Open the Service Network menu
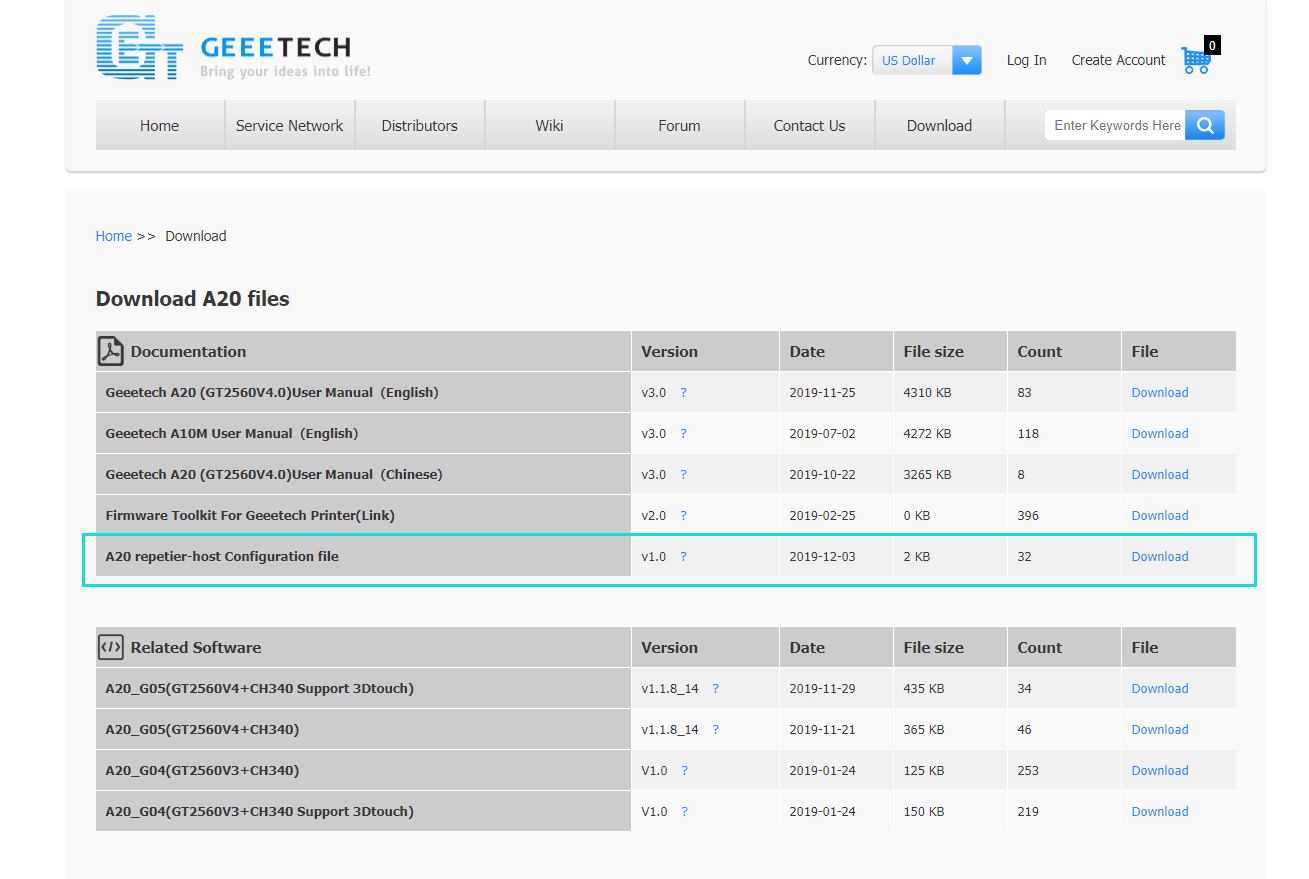The height and width of the screenshot is (879, 1309). (290, 125)
